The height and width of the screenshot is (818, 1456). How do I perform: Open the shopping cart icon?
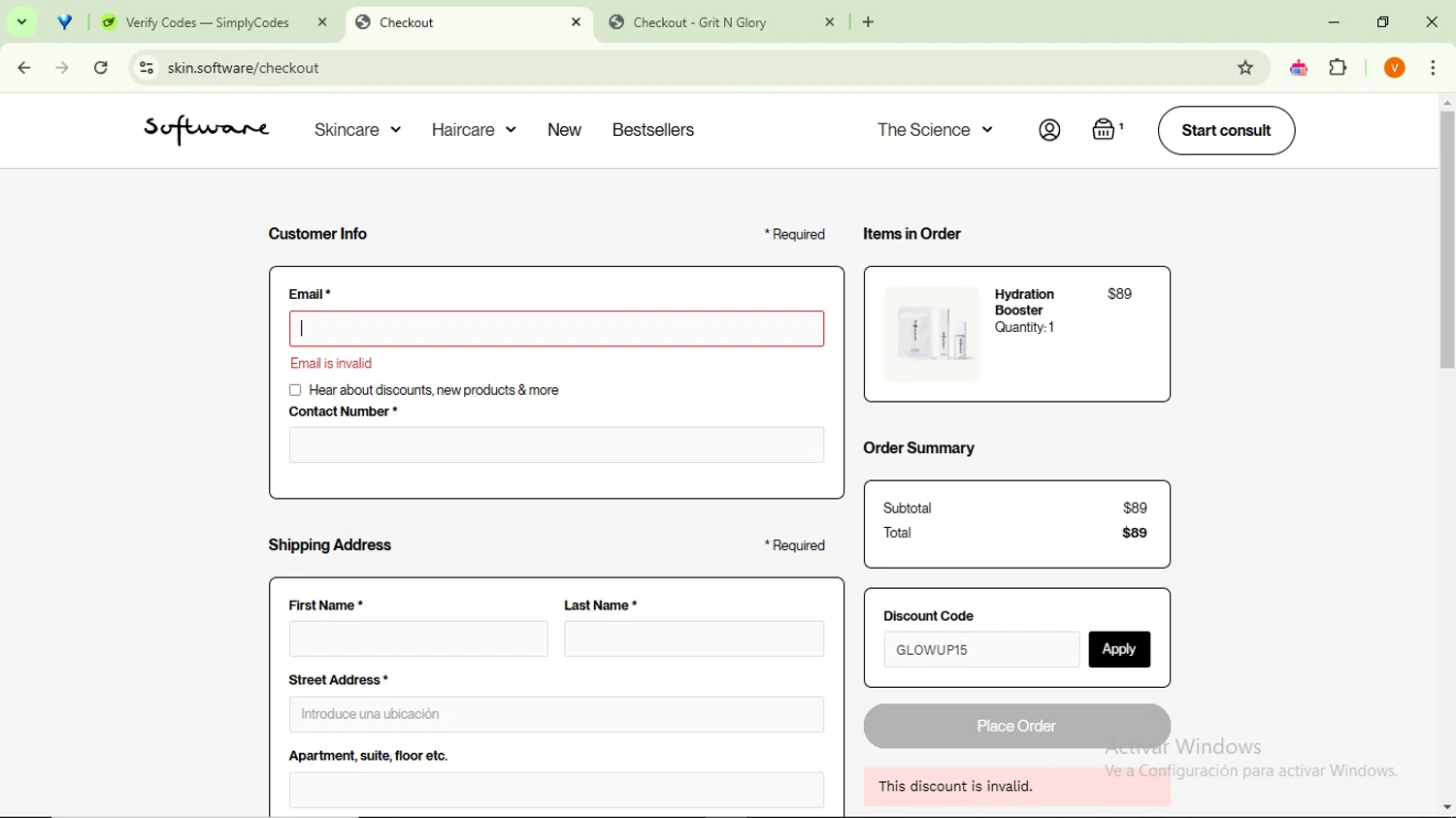(1106, 129)
